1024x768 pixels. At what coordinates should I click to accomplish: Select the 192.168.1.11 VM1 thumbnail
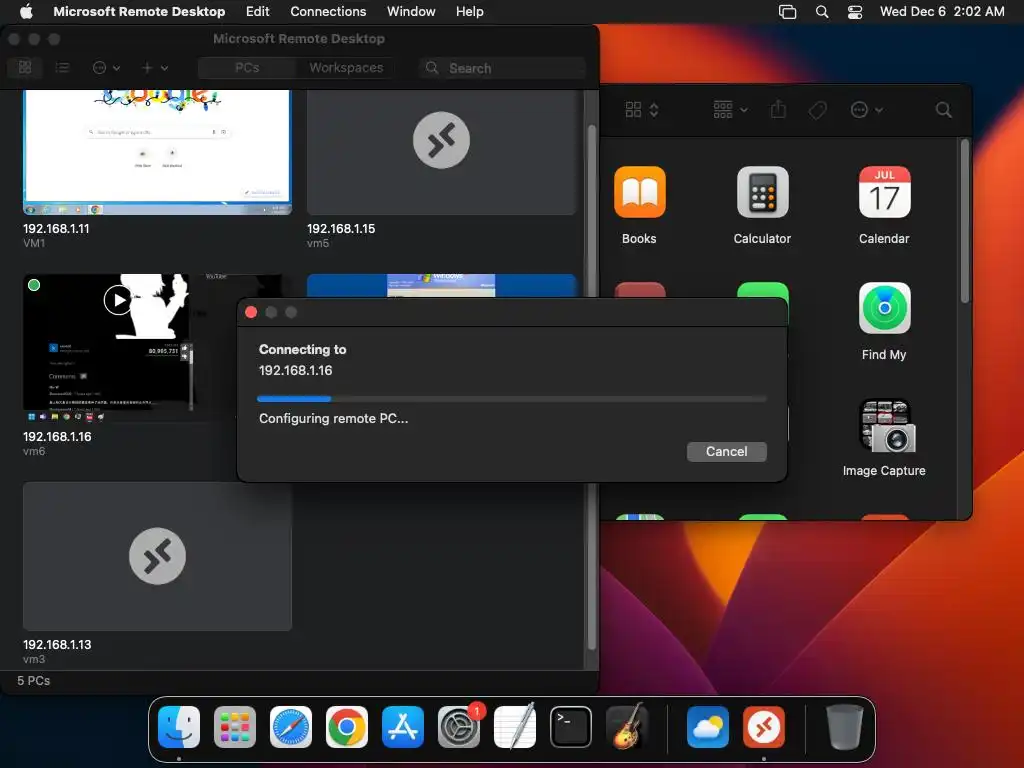pos(157,152)
